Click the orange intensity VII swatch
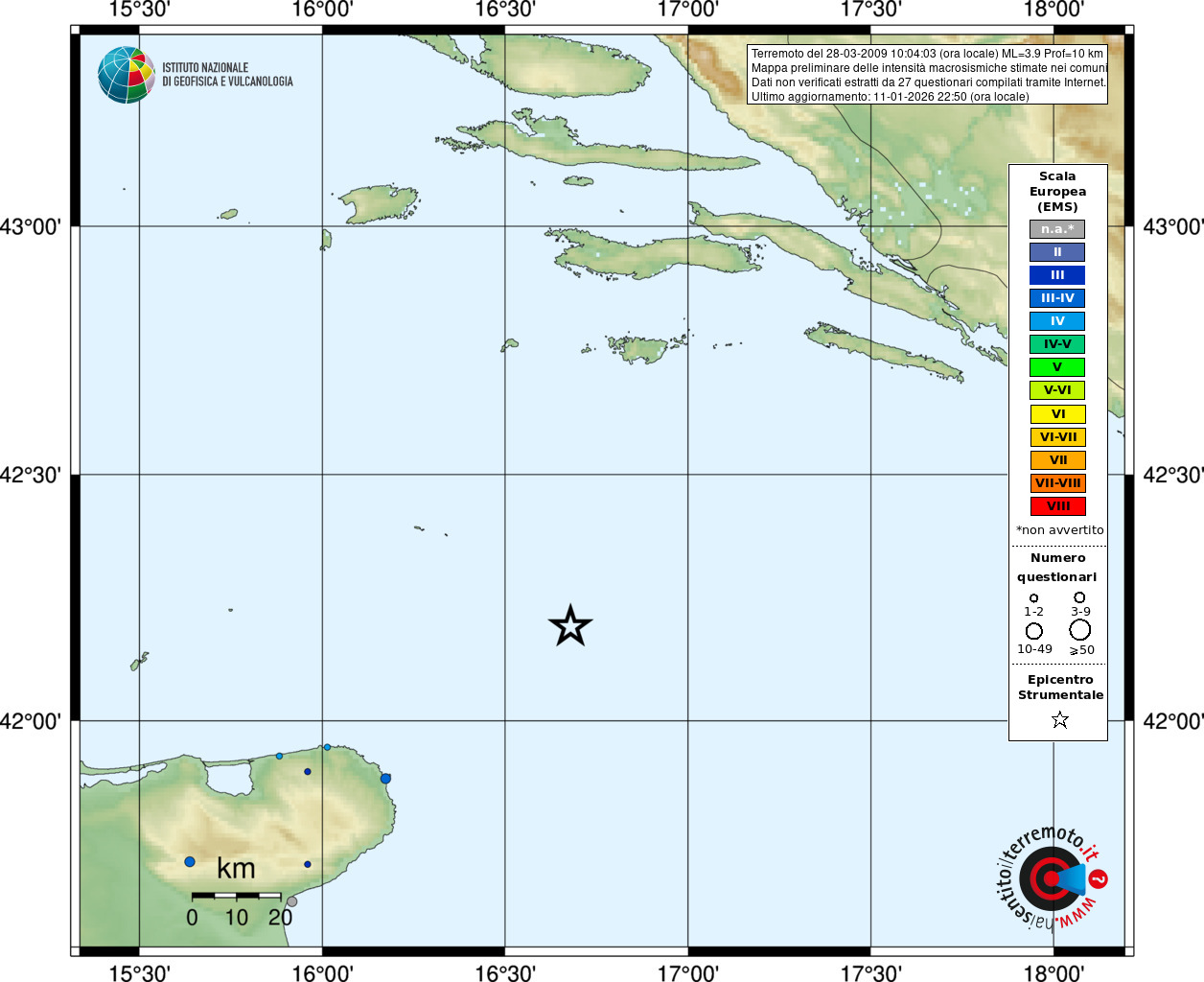Image resolution: width=1204 pixels, height=982 pixels. coord(1057,460)
